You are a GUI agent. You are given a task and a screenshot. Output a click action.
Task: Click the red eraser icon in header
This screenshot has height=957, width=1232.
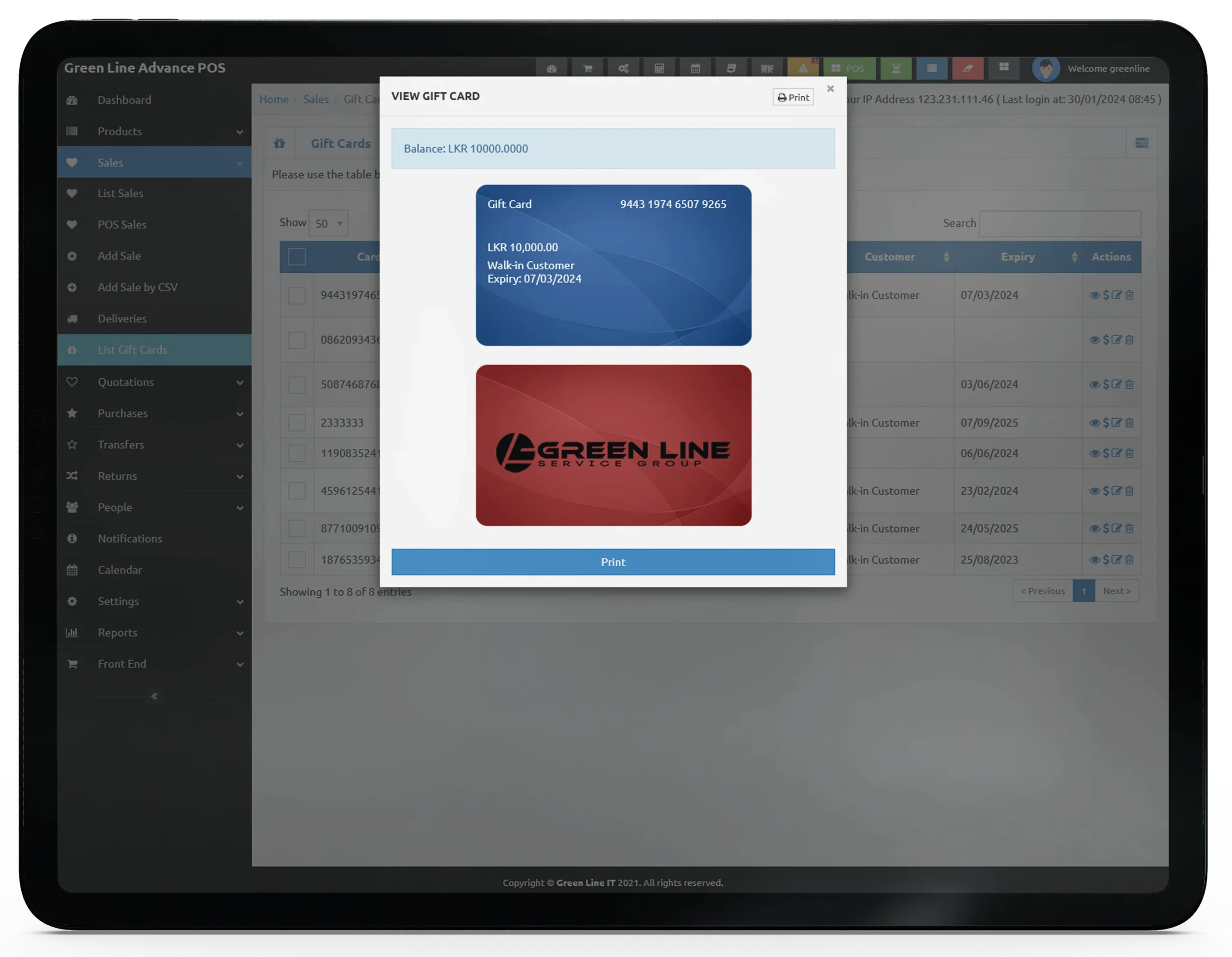(967, 69)
